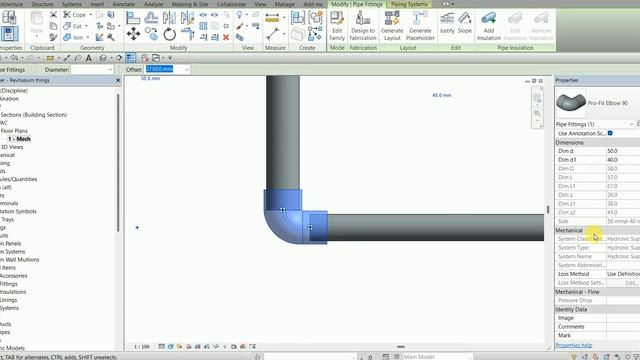
Task: Click Generate Layout tool
Action: (392, 26)
